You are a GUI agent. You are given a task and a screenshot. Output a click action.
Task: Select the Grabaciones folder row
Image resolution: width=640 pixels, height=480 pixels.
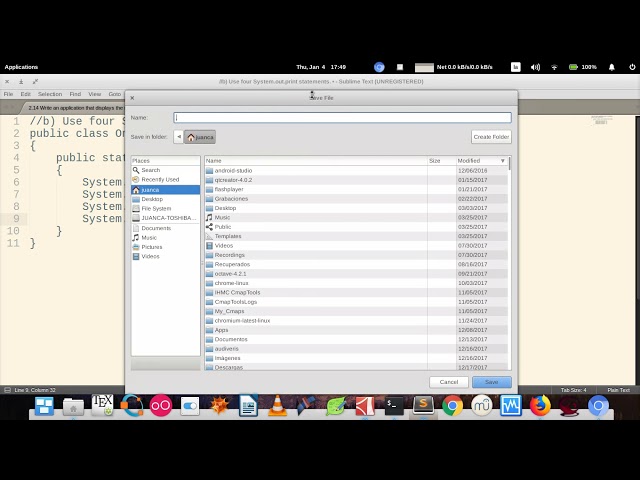pos(356,198)
